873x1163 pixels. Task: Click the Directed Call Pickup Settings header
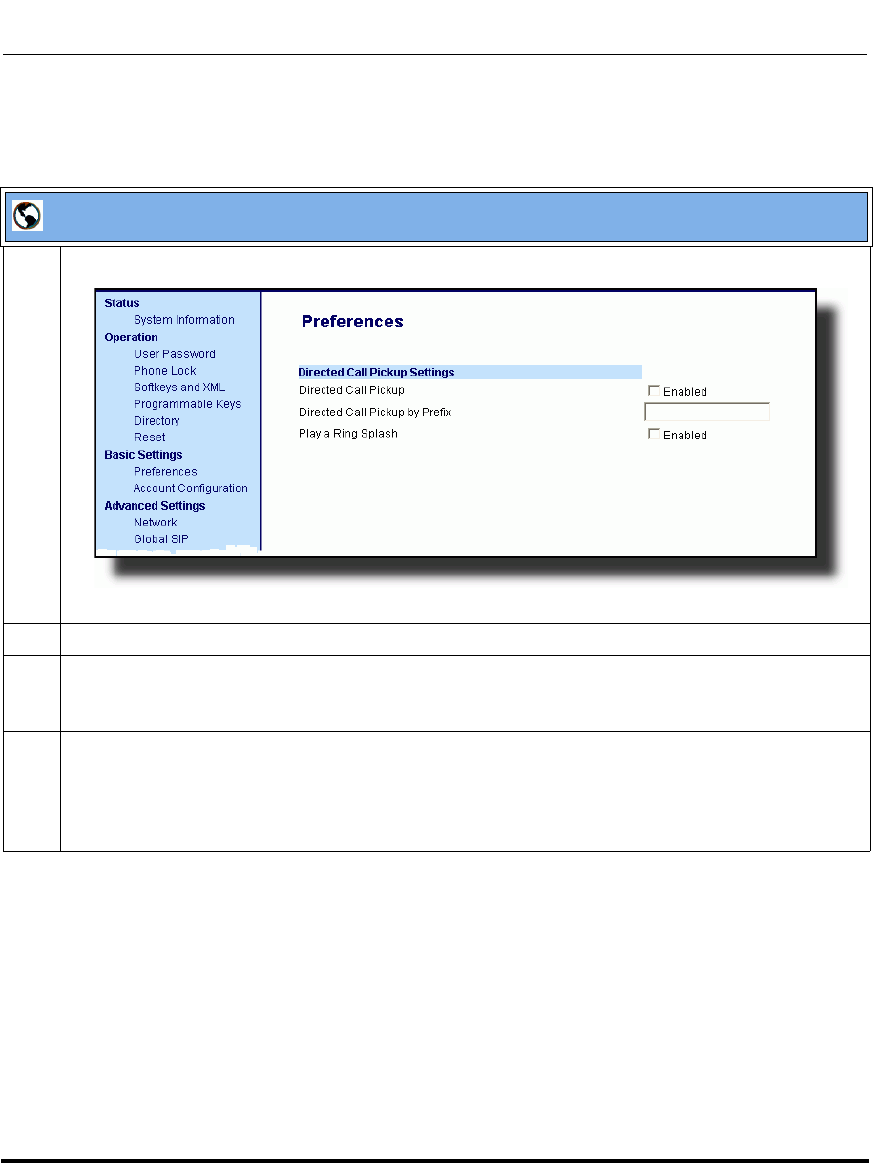tap(470, 372)
